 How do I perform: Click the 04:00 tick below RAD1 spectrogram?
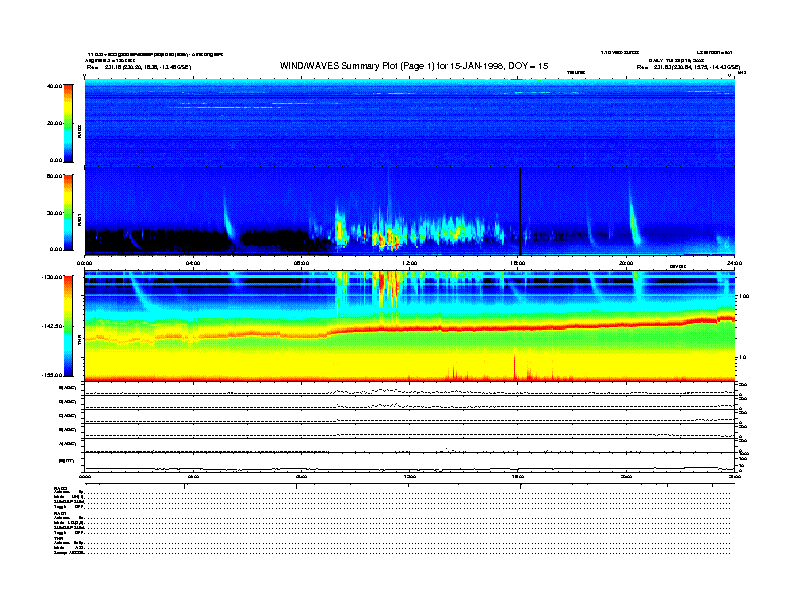click(x=193, y=263)
